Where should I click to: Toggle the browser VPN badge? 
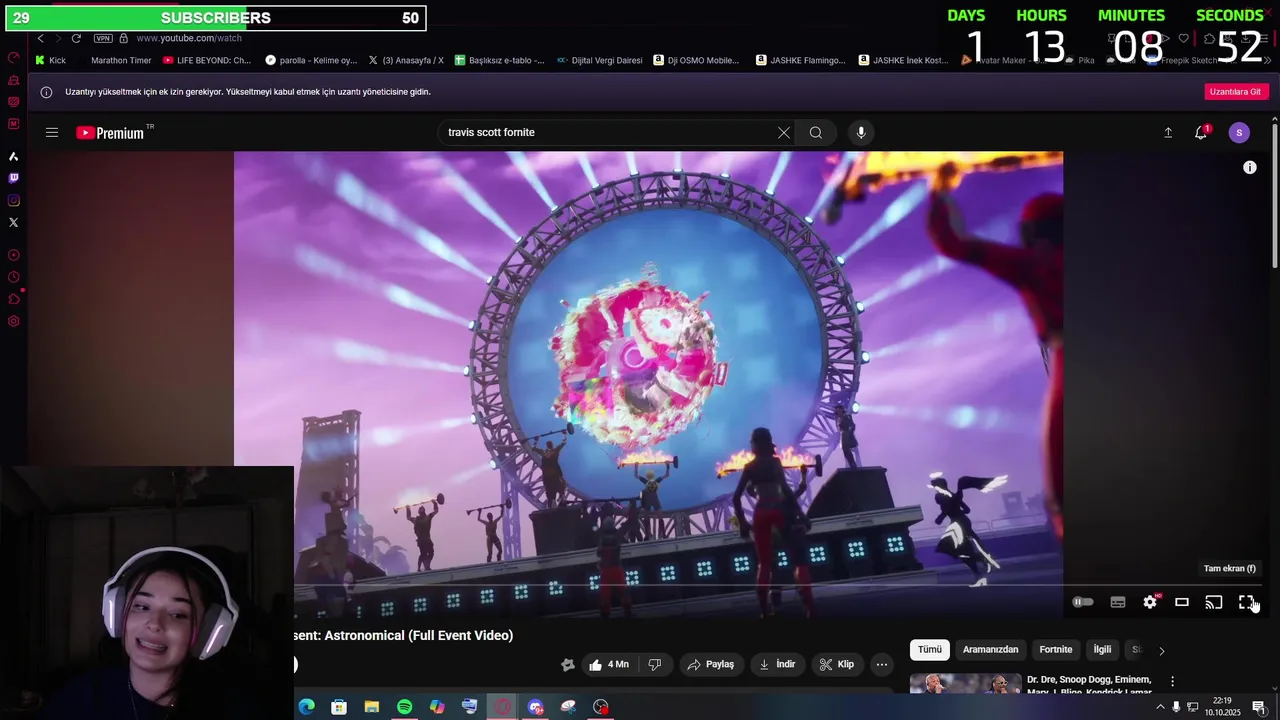point(103,38)
